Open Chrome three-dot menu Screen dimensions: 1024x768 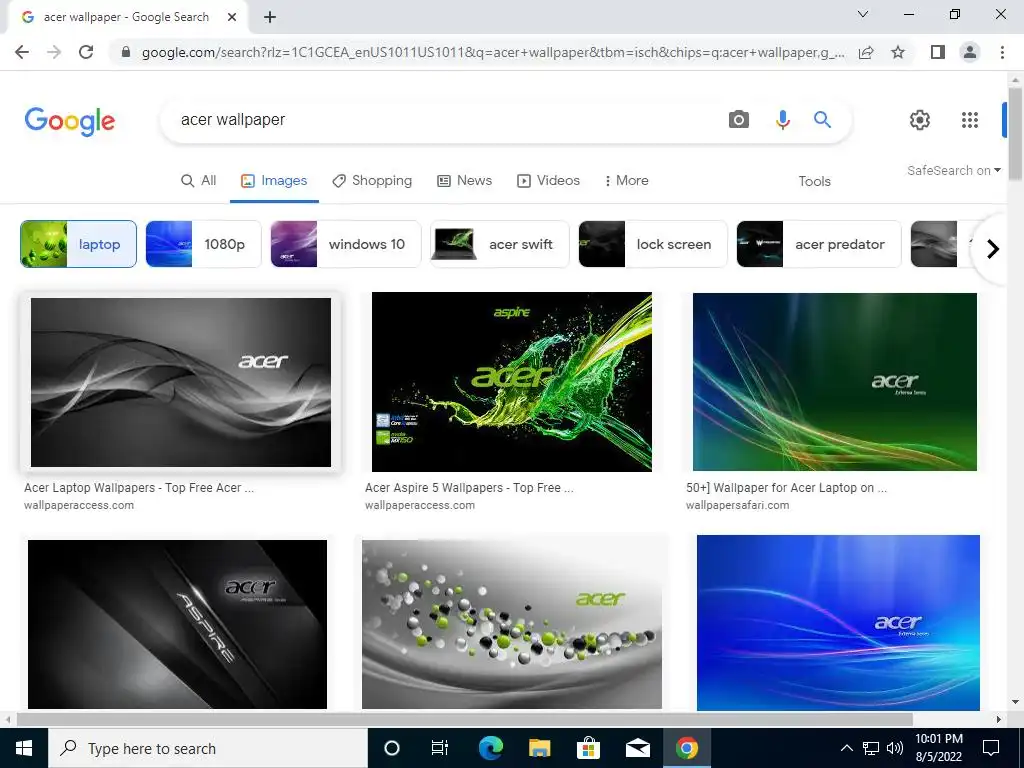(1002, 52)
